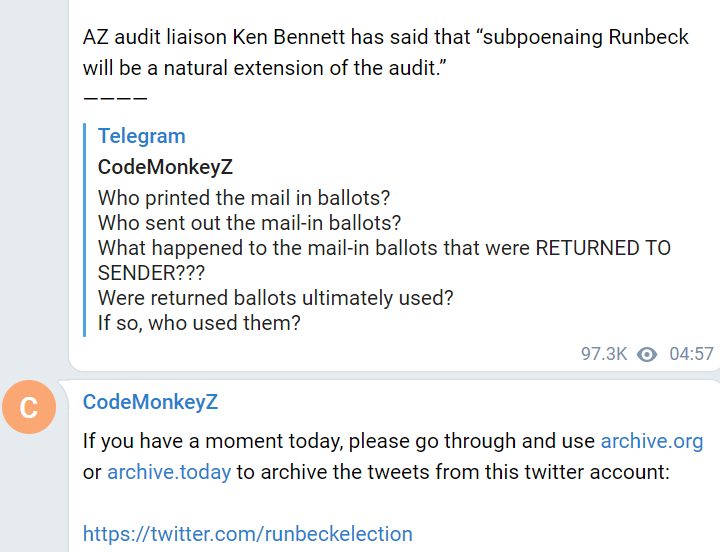Screen dimensions: 720x552
Task: Click the 'If so, who used them?' line
Action: pos(199,322)
